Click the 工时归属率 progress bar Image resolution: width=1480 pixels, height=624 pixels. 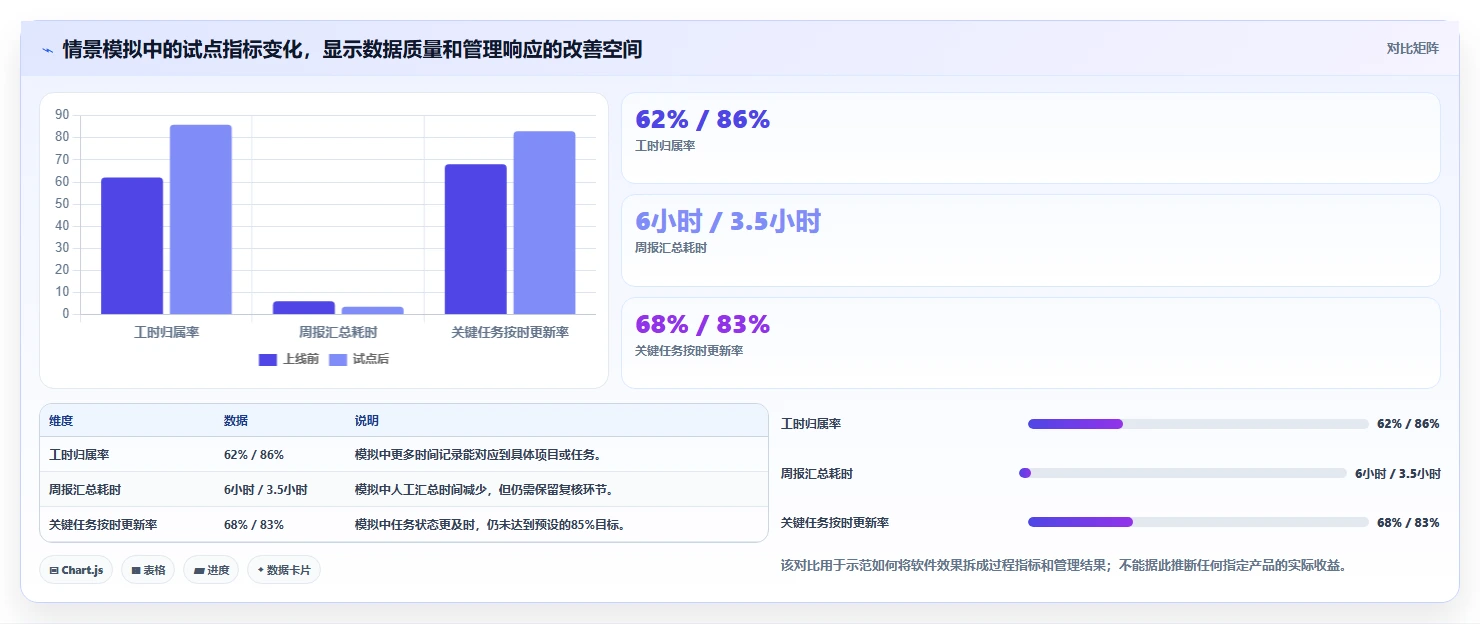coord(1198,424)
